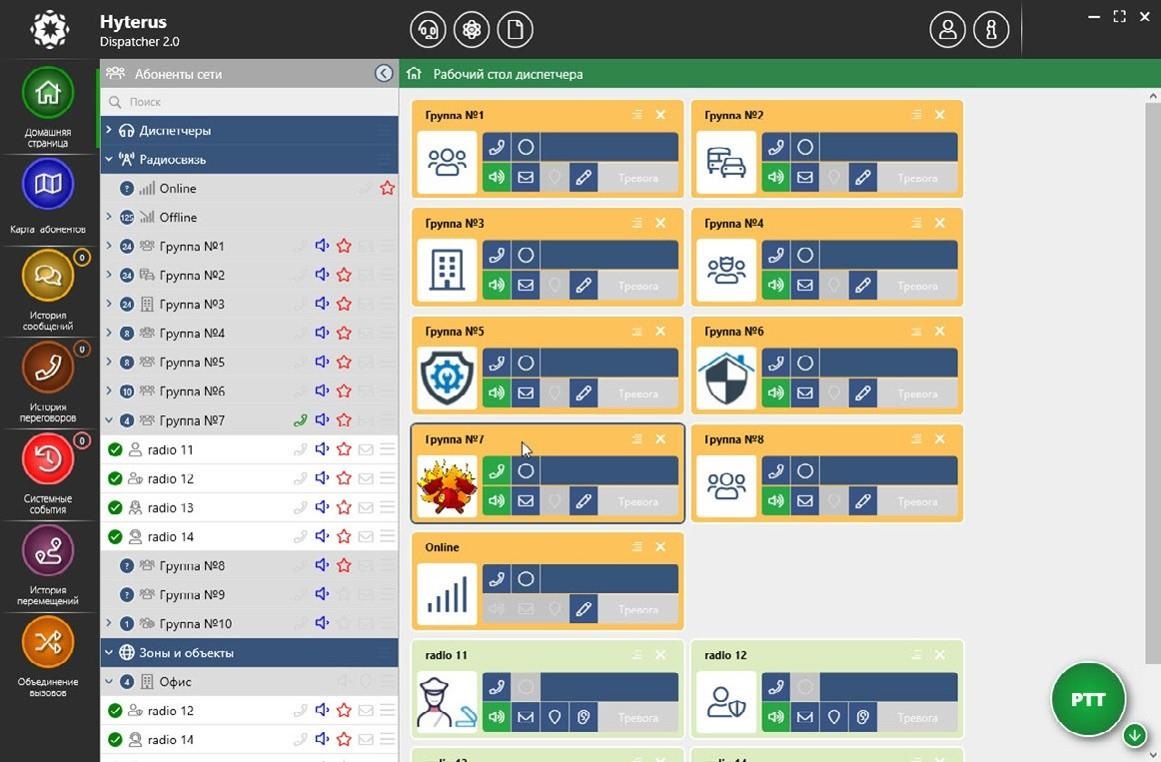Start a call in Группа №1 card
The height and width of the screenshot is (762, 1161).
coord(497,147)
